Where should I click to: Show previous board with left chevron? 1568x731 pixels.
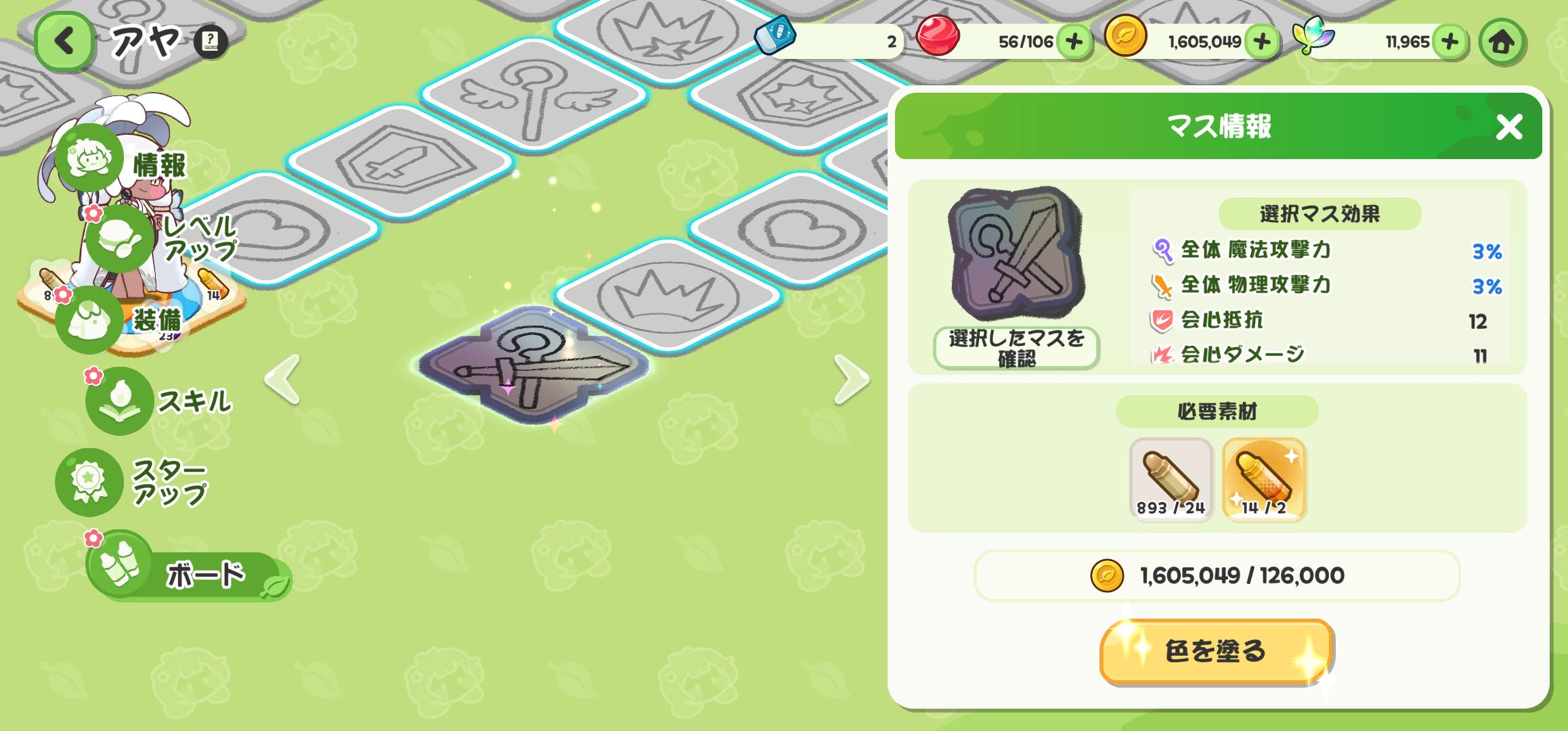283,379
